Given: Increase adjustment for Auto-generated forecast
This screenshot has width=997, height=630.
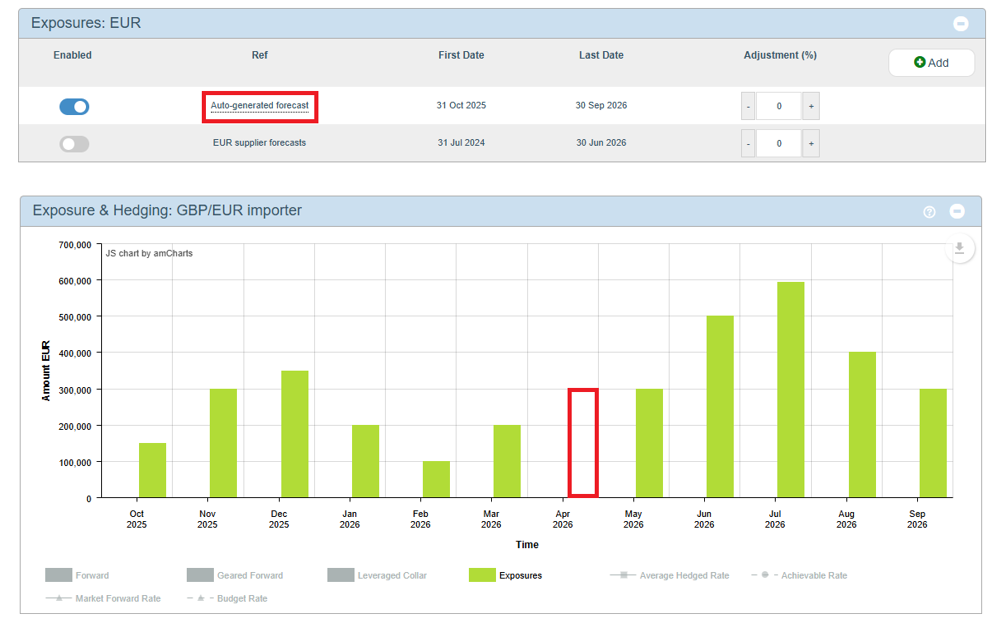Looking at the screenshot, I should coord(811,106).
